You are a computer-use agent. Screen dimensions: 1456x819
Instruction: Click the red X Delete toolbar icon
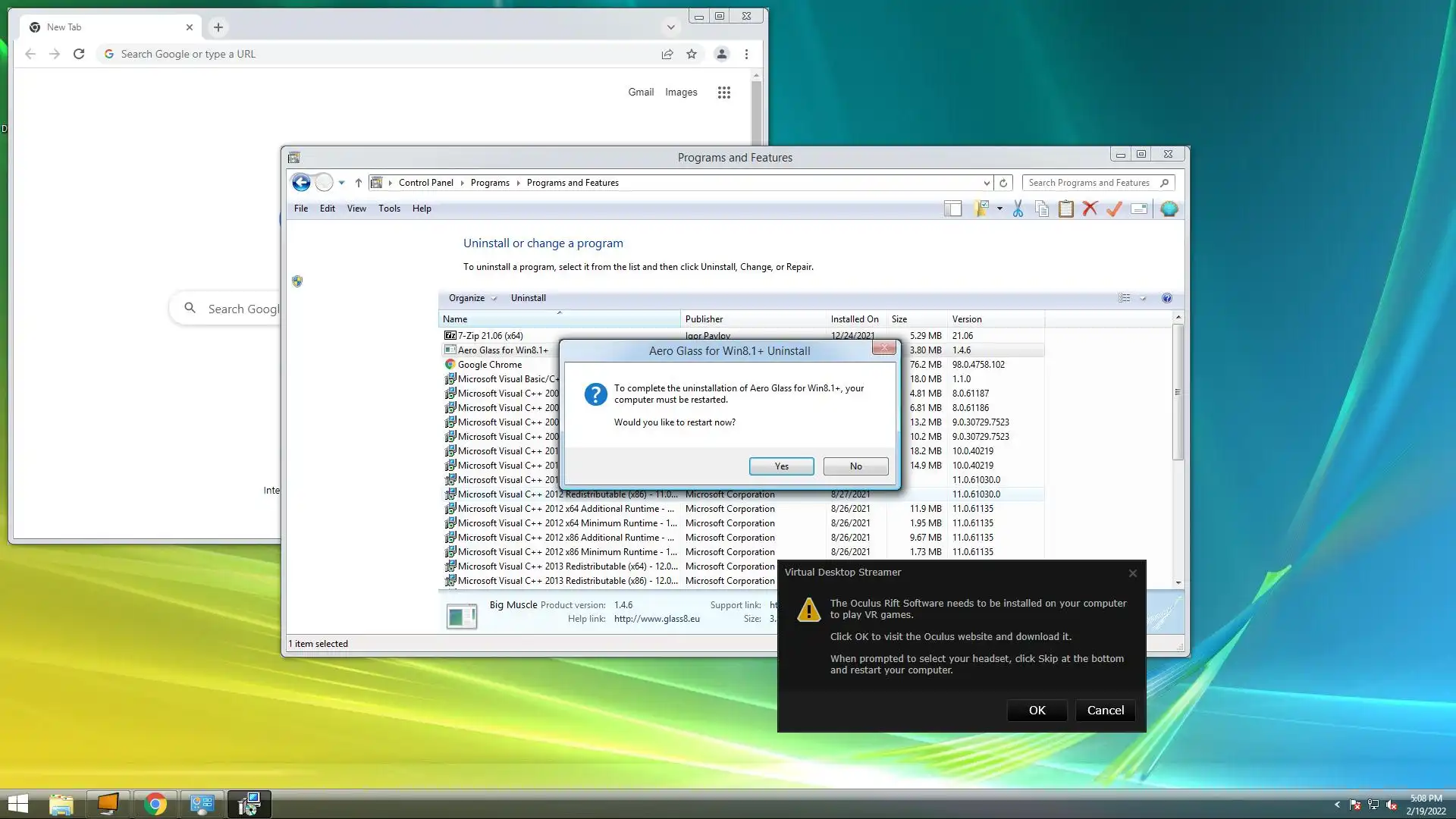click(1090, 209)
